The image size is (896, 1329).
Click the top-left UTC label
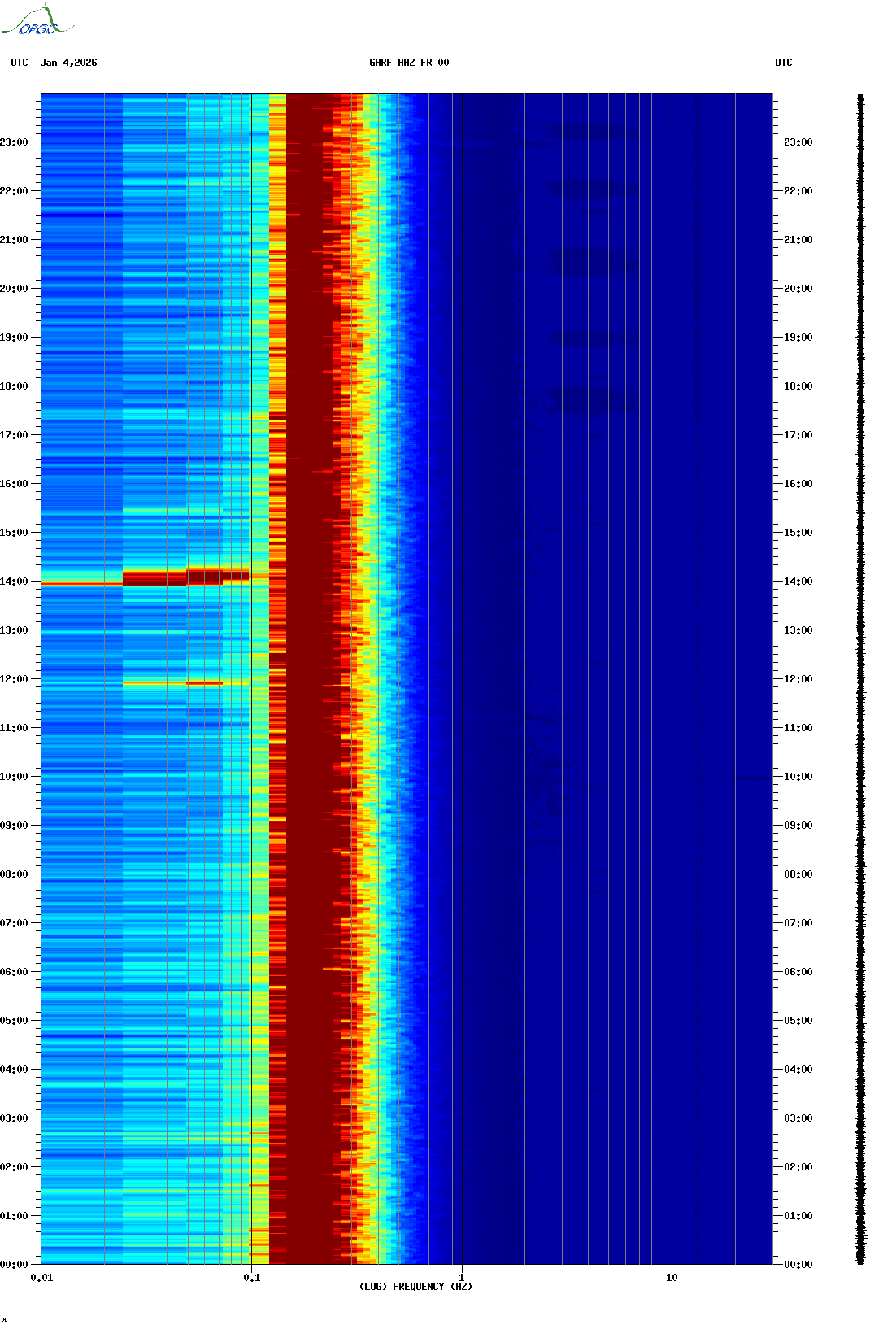[x=20, y=63]
